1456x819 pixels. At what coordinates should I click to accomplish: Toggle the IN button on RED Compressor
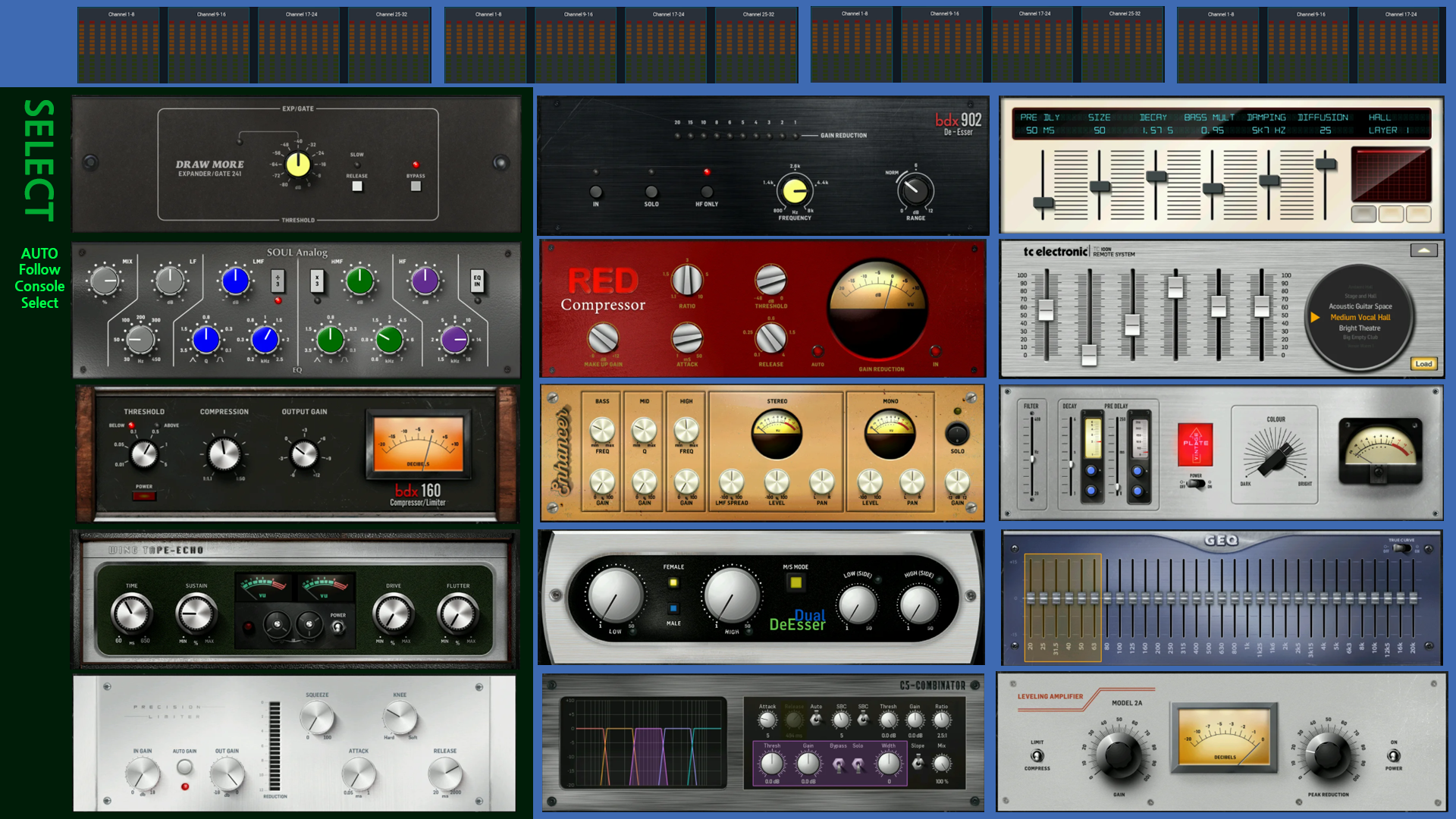pyautogui.click(x=935, y=351)
